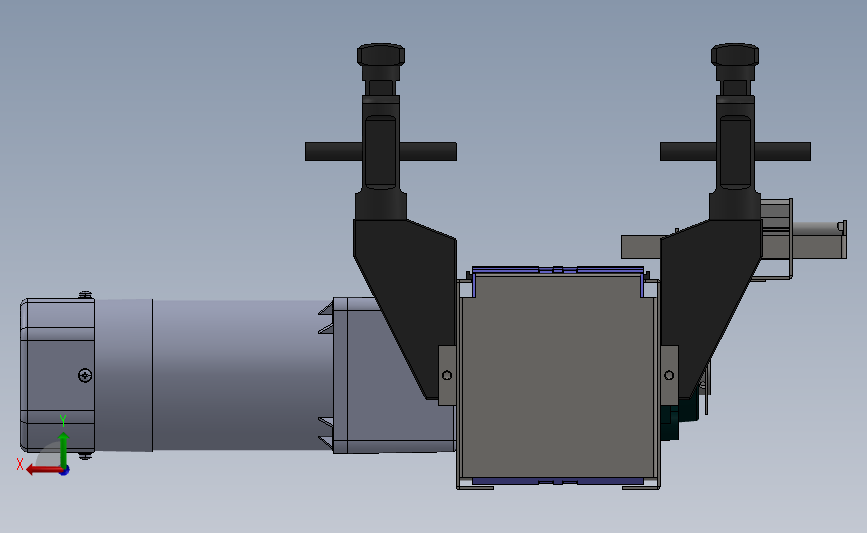Select the right clamp's top knob
Image resolution: width=867 pixels, height=533 pixels.
(735, 55)
